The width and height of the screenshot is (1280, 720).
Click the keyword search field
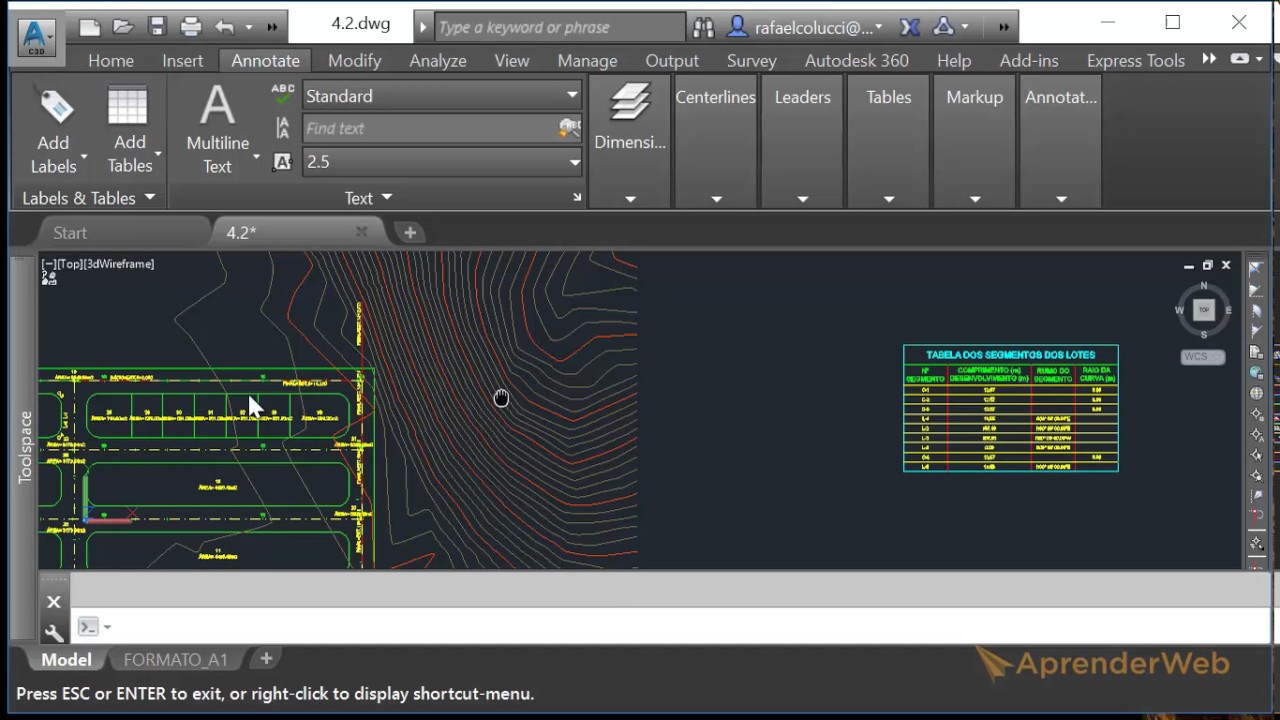560,27
